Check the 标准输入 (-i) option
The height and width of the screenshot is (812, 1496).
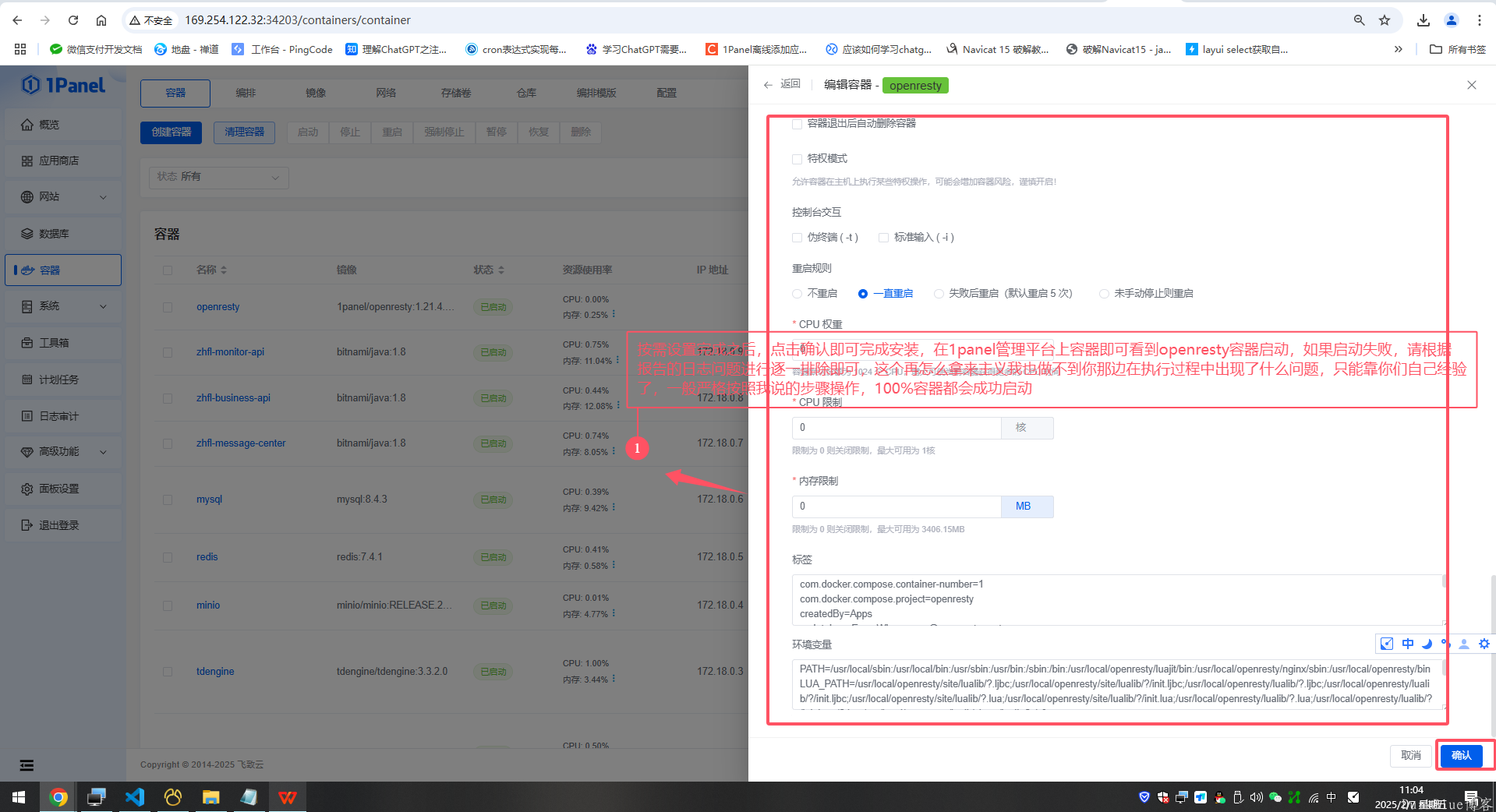click(x=883, y=238)
